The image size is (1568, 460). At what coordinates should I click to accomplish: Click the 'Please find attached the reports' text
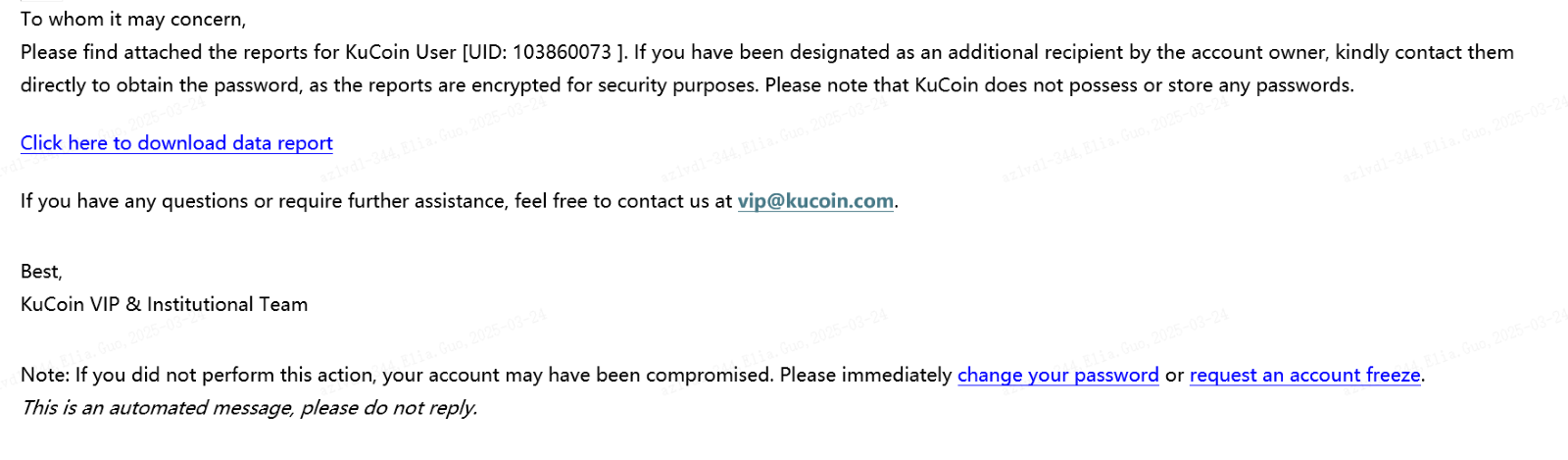pos(165,52)
